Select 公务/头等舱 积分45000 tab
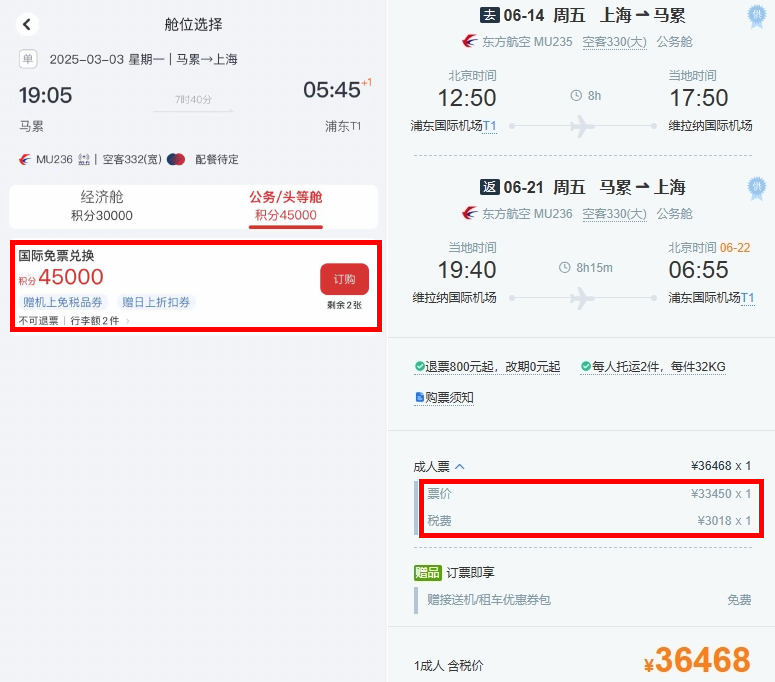The width and height of the screenshot is (775, 682). point(286,206)
